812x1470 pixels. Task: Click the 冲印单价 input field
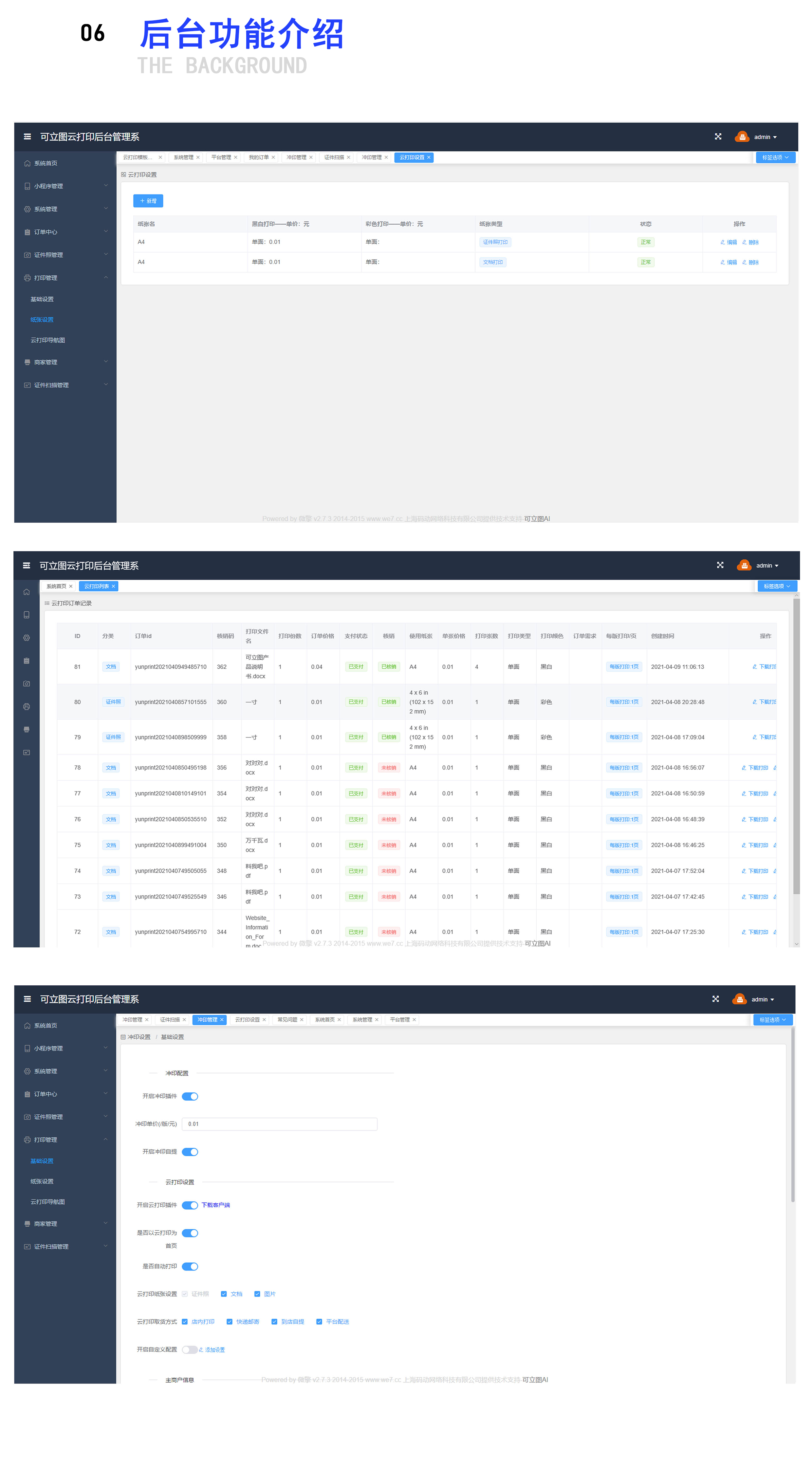[x=280, y=1124]
